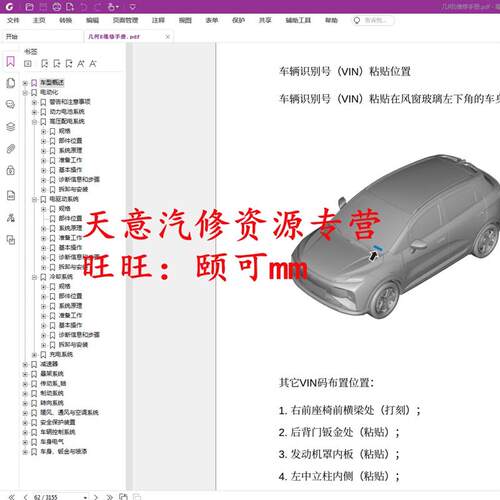Select the 转向系统 bookmark
The image size is (500, 500).
coord(52,403)
